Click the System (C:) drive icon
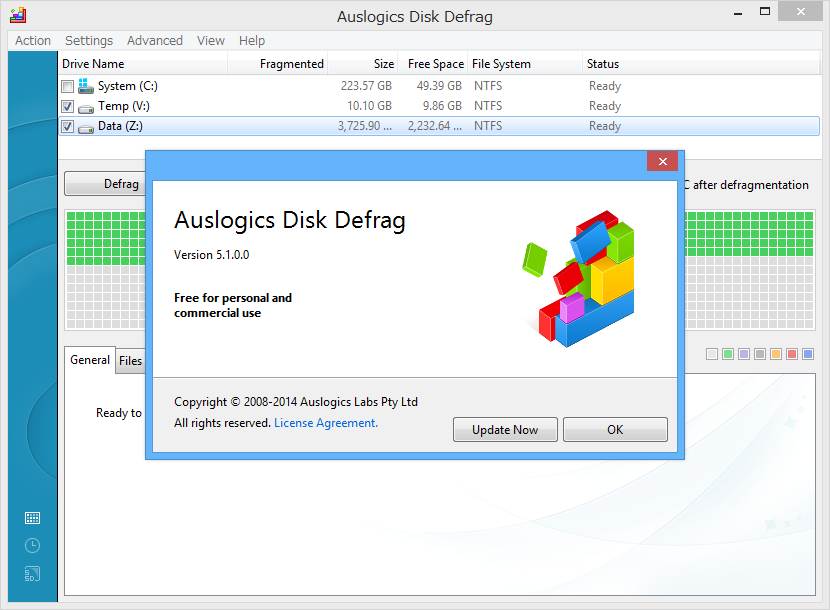This screenshot has width=830, height=610. [x=85, y=85]
